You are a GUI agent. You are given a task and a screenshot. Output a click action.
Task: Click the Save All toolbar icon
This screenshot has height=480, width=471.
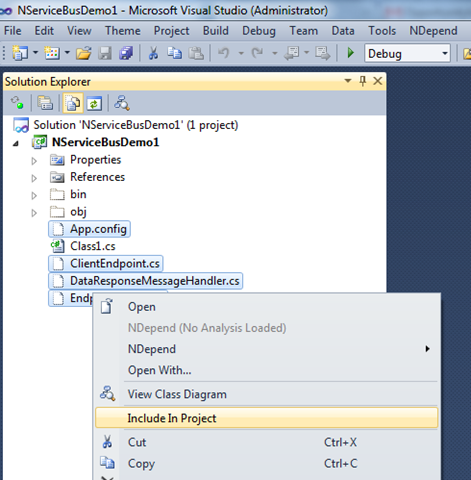pyautogui.click(x=126, y=53)
